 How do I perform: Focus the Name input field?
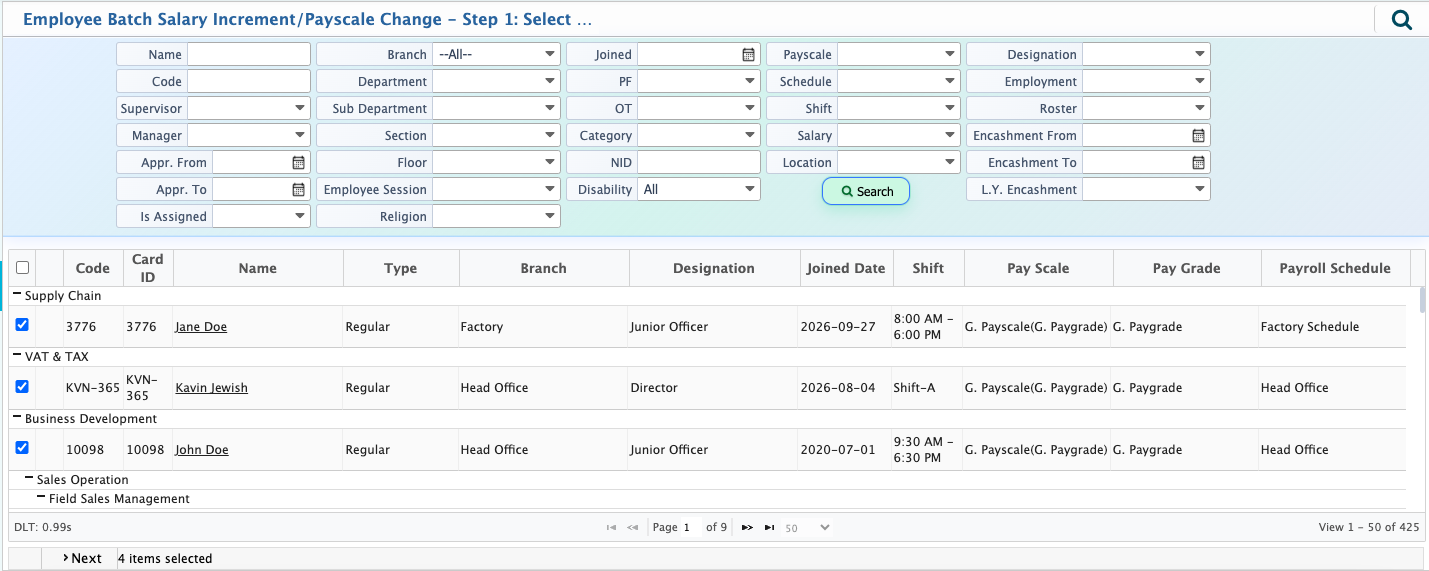[x=249, y=55]
